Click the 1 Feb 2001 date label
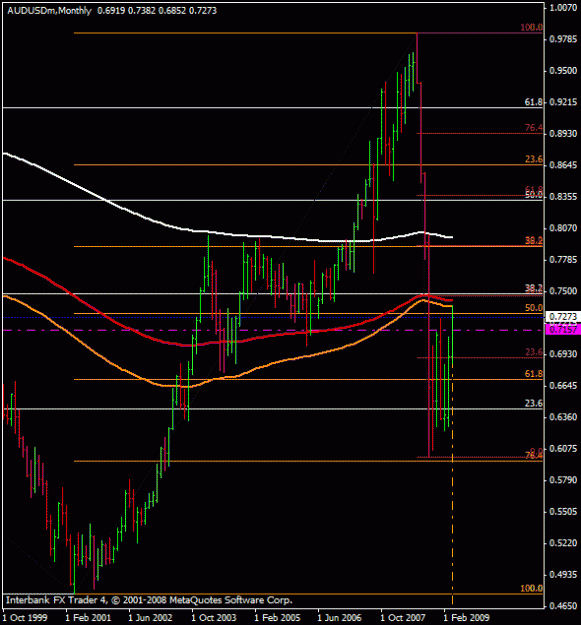The image size is (581, 625). 88,617
